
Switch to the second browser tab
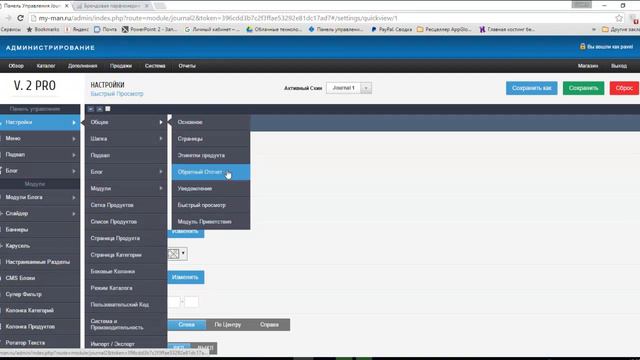[x=111, y=6]
